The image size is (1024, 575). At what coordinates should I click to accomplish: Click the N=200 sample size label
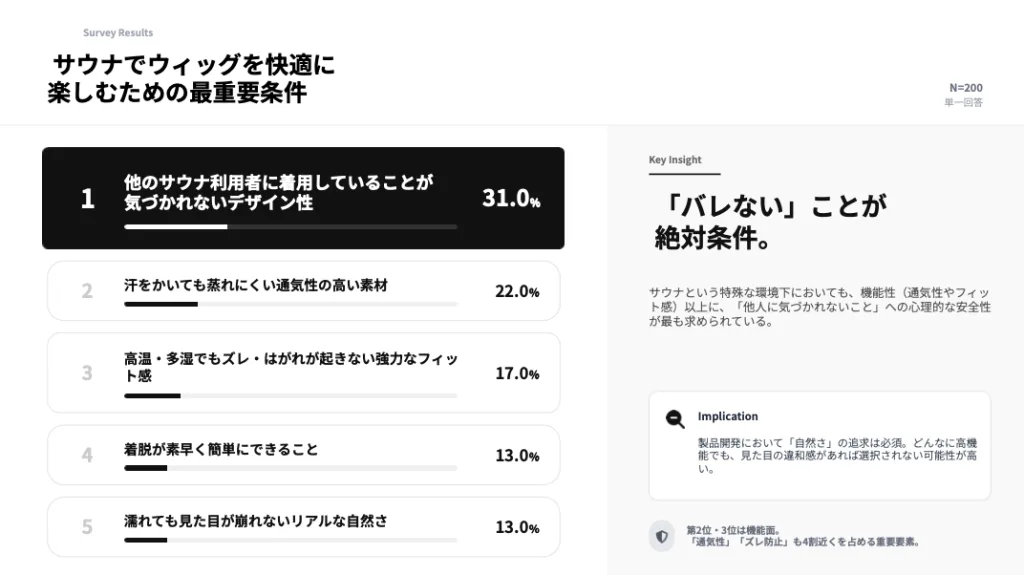click(965, 88)
